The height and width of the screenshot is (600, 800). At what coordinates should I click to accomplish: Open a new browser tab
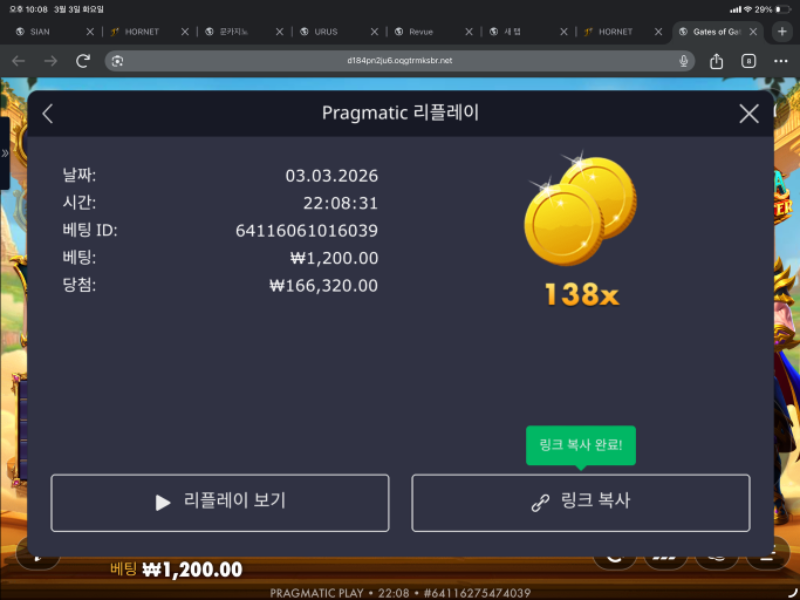782,31
